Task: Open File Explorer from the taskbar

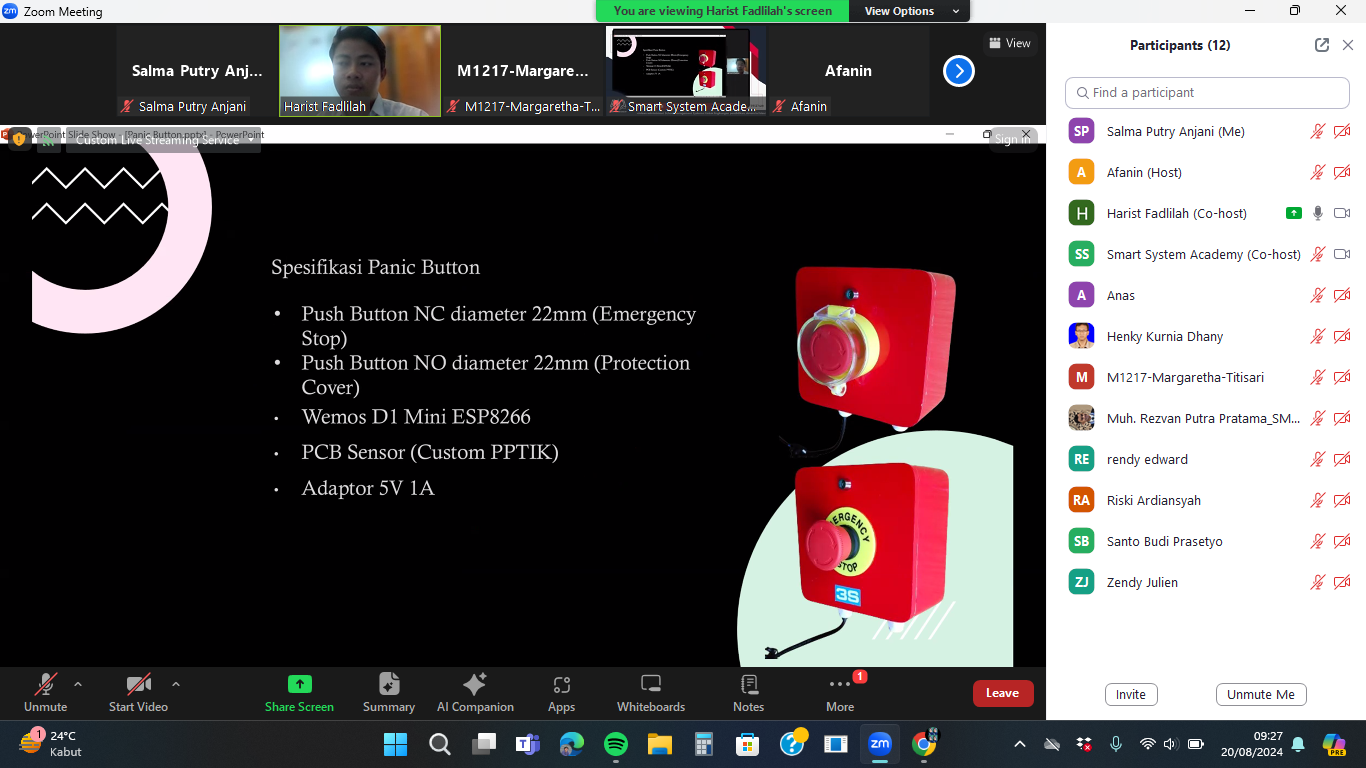Action: [x=659, y=744]
